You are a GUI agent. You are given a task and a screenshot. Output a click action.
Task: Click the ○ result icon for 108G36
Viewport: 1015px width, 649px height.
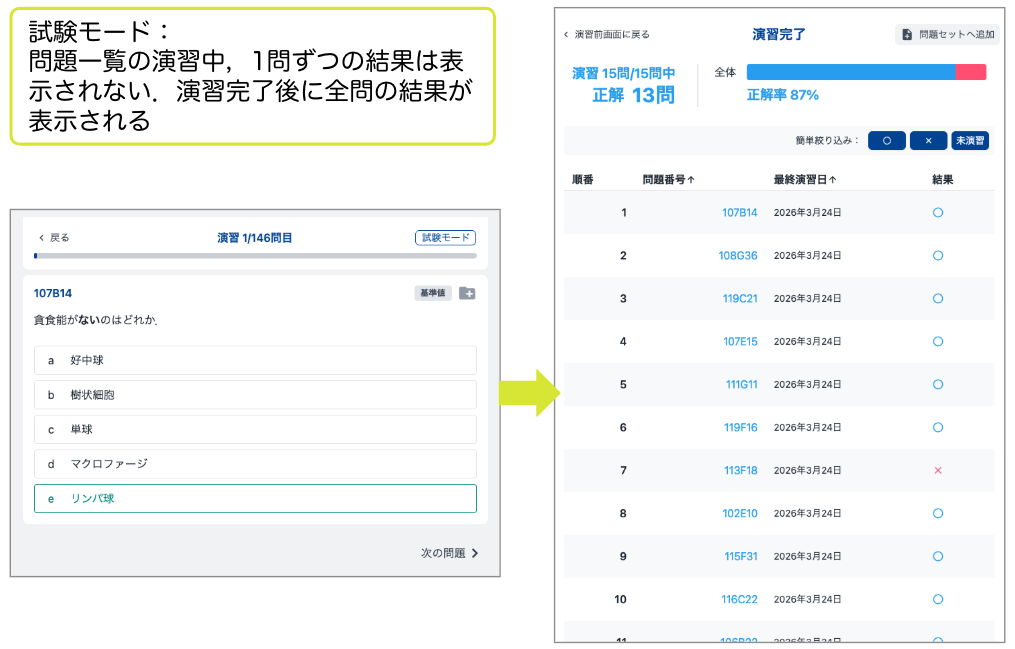938,256
